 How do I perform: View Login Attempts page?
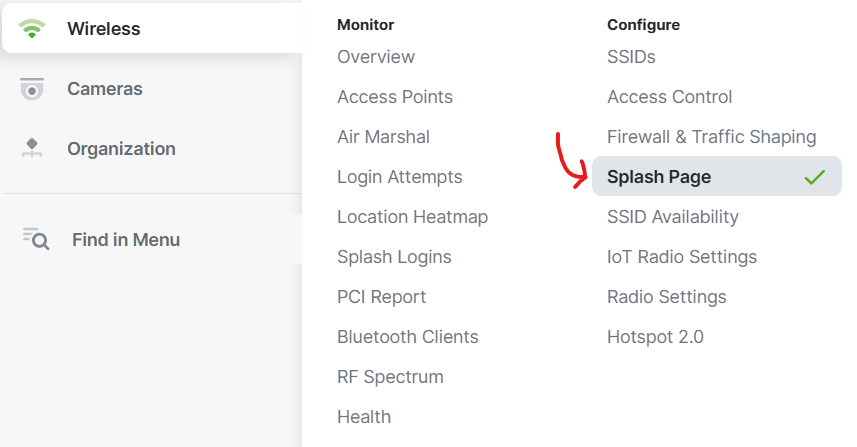[x=400, y=177]
